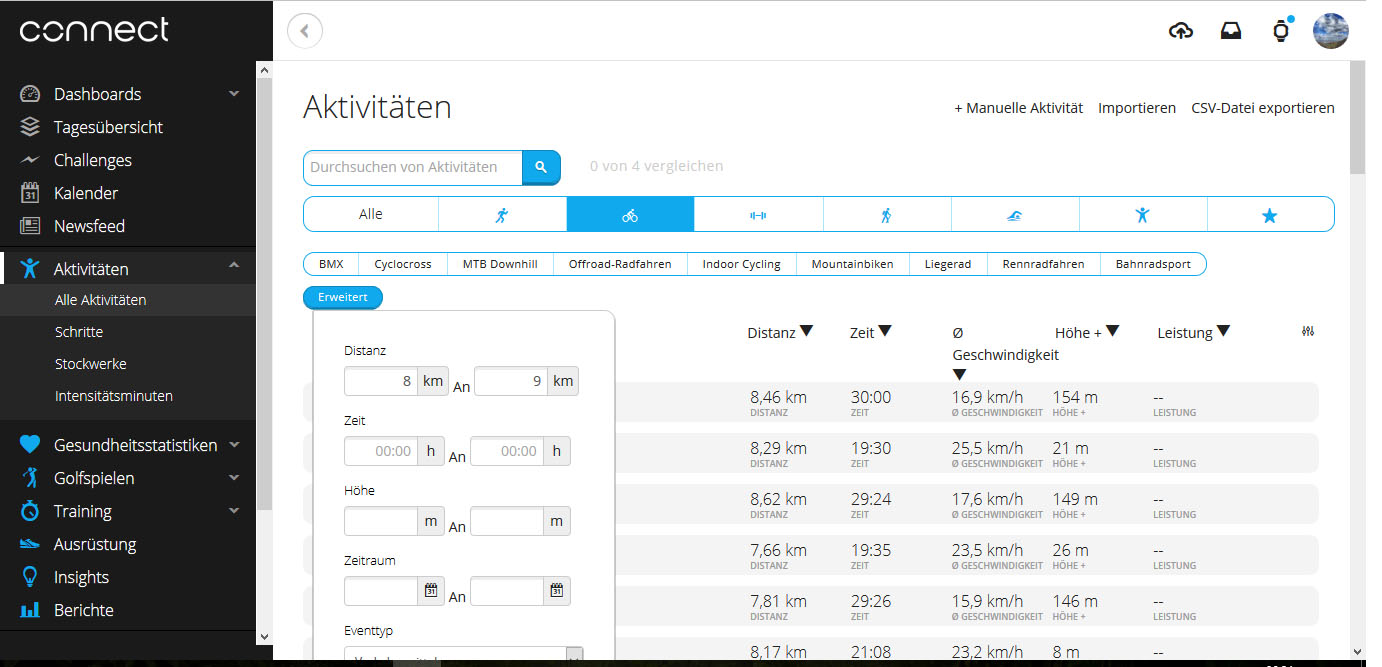Expand the Dashboards sidebar menu
Image resolution: width=1382 pixels, height=667 pixels.
[x=234, y=94]
